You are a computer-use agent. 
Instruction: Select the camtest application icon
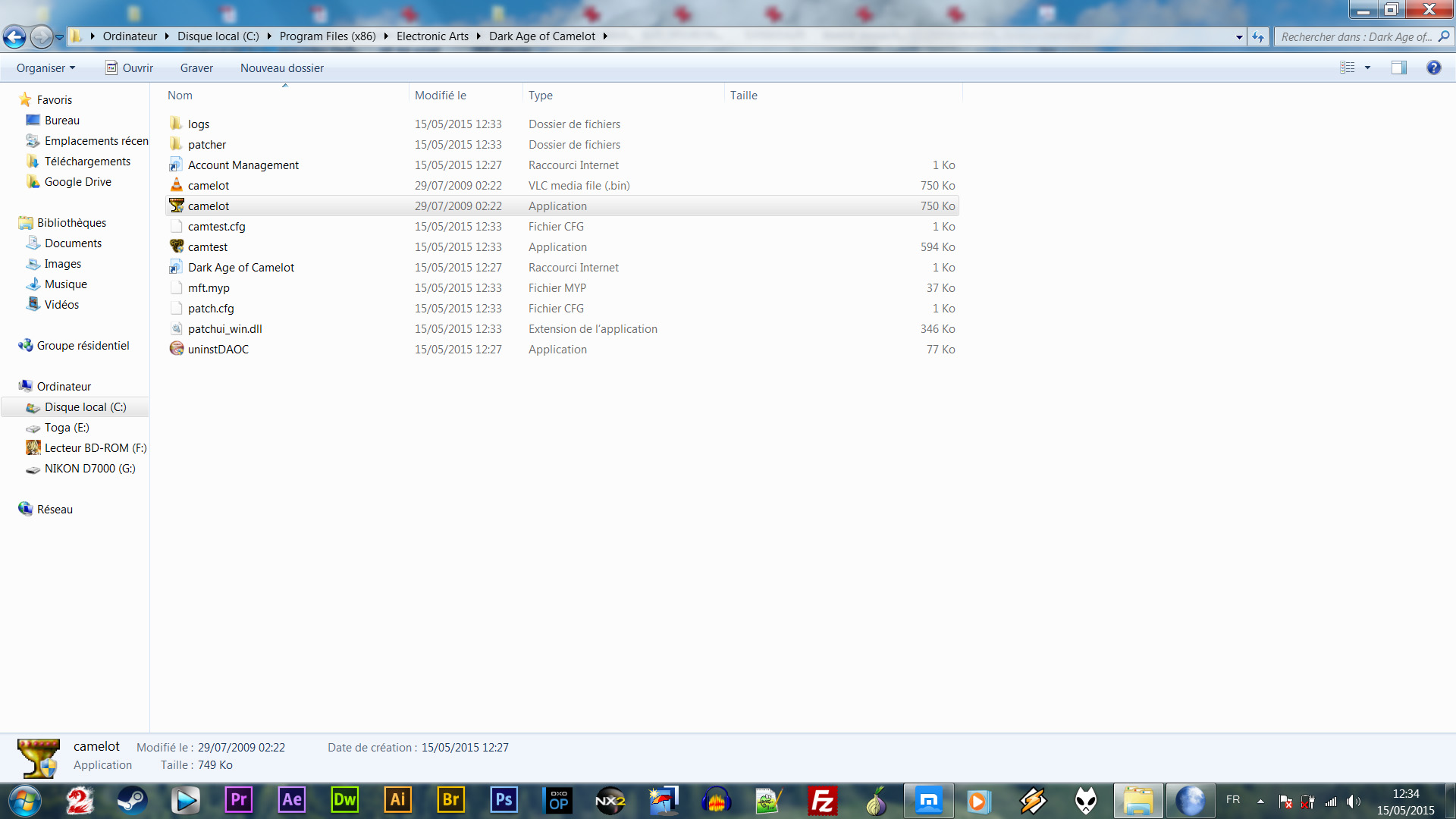click(x=176, y=246)
